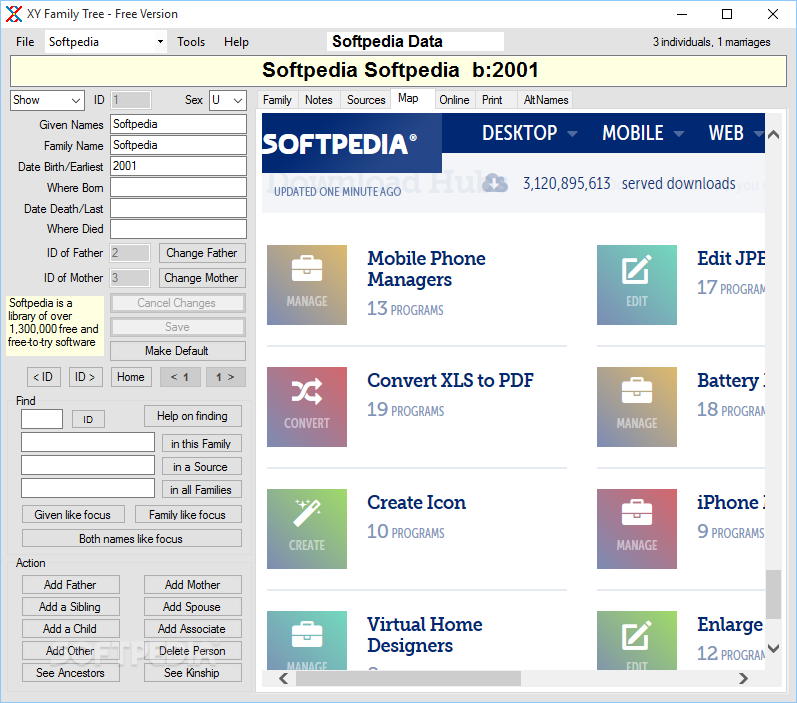Click the Create Icon wand tile

tap(306, 529)
